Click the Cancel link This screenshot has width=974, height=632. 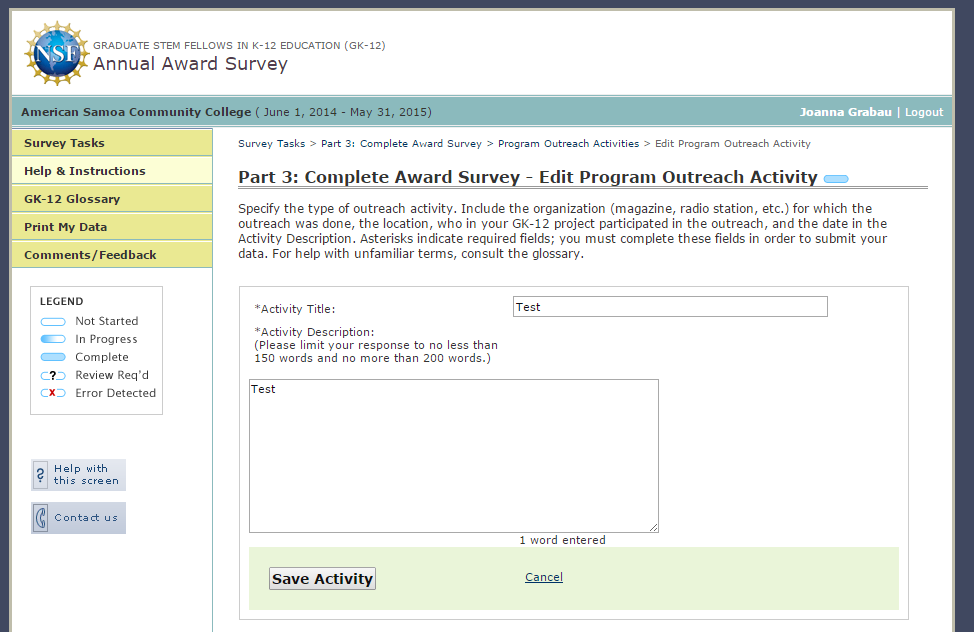[544, 577]
